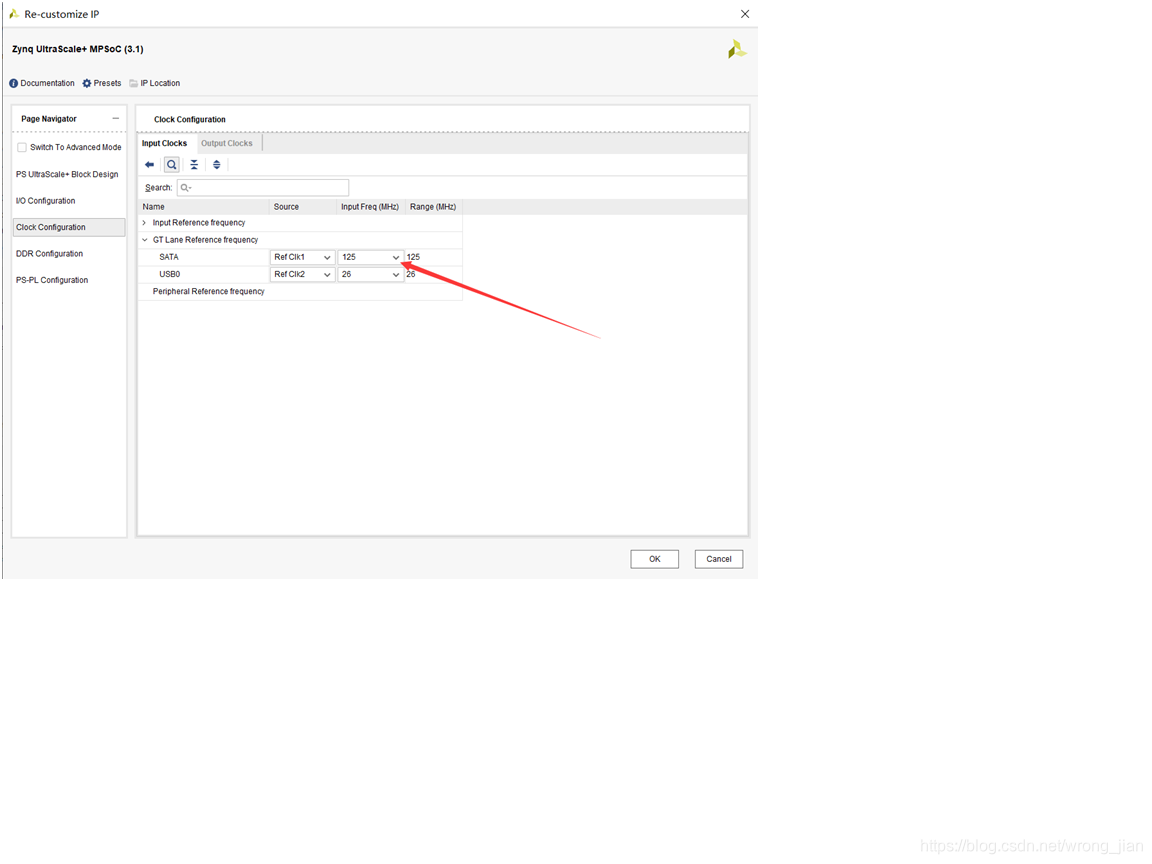
Task: Click Zynq UltraScale+ MPSoC (3.1) title
Action: click(78, 49)
